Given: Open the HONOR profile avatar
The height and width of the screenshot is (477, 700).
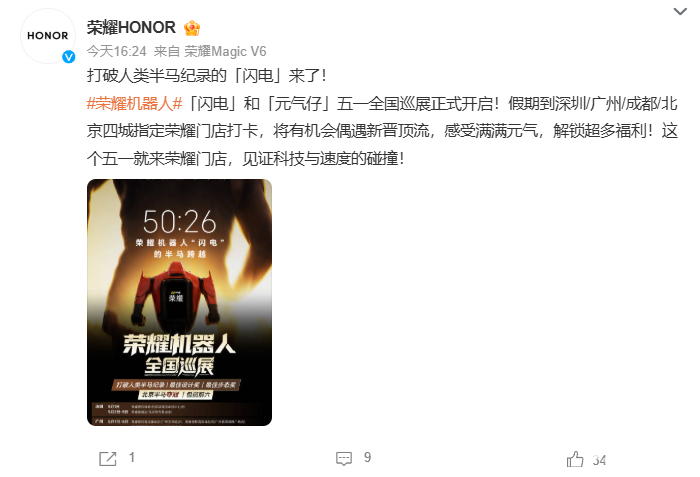Looking at the screenshot, I should pos(48,36).
